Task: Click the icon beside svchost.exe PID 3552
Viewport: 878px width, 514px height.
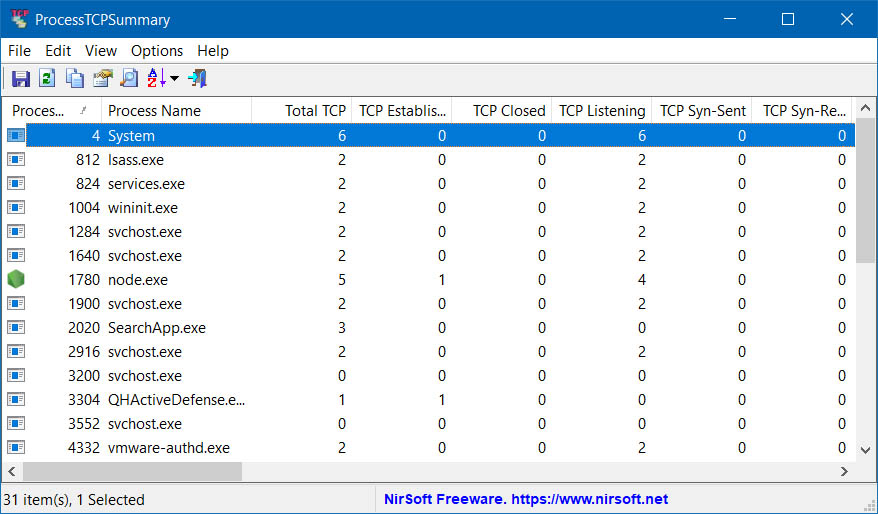Action: [x=16, y=424]
